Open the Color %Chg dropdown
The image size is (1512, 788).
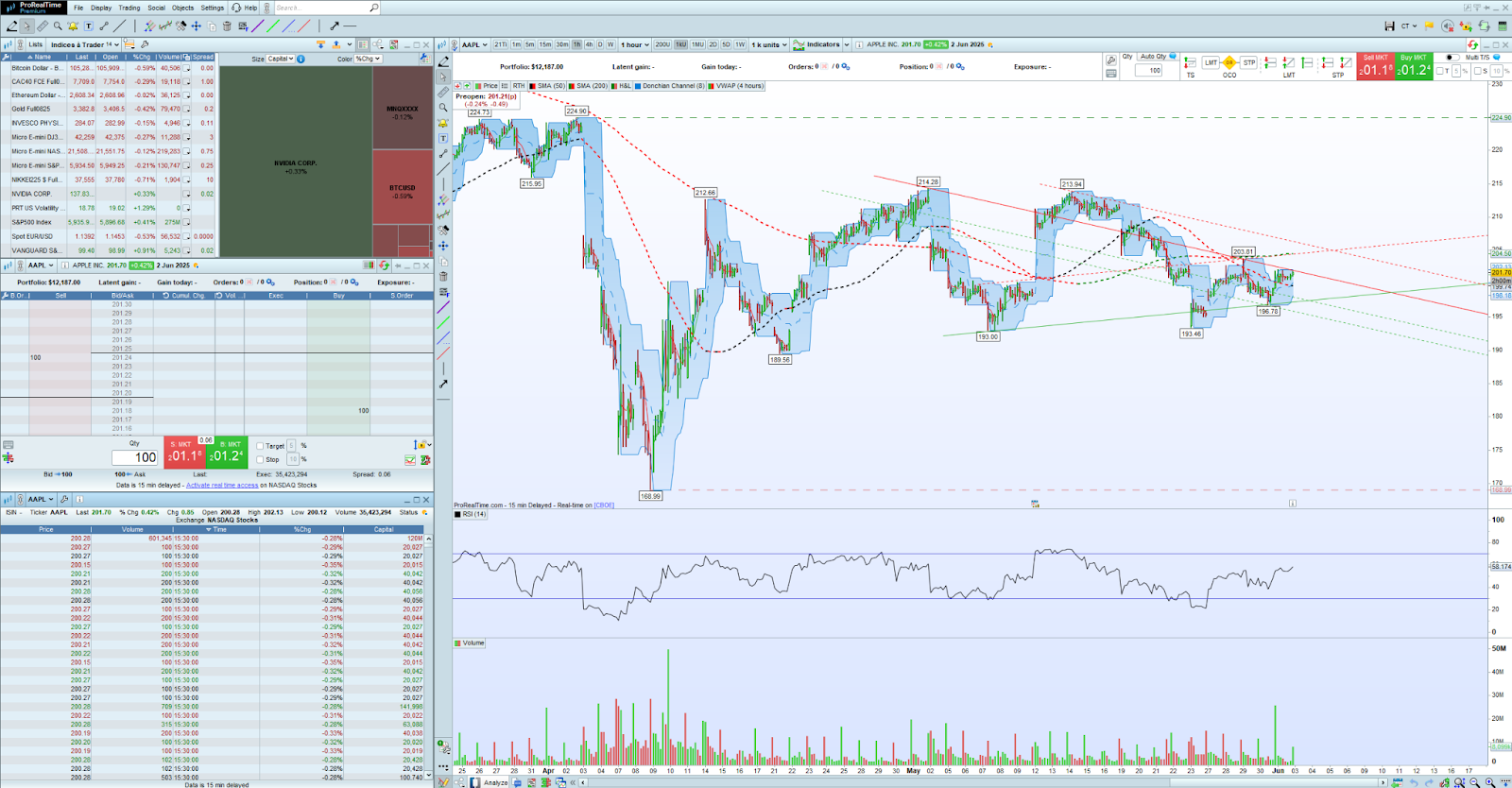click(x=368, y=59)
